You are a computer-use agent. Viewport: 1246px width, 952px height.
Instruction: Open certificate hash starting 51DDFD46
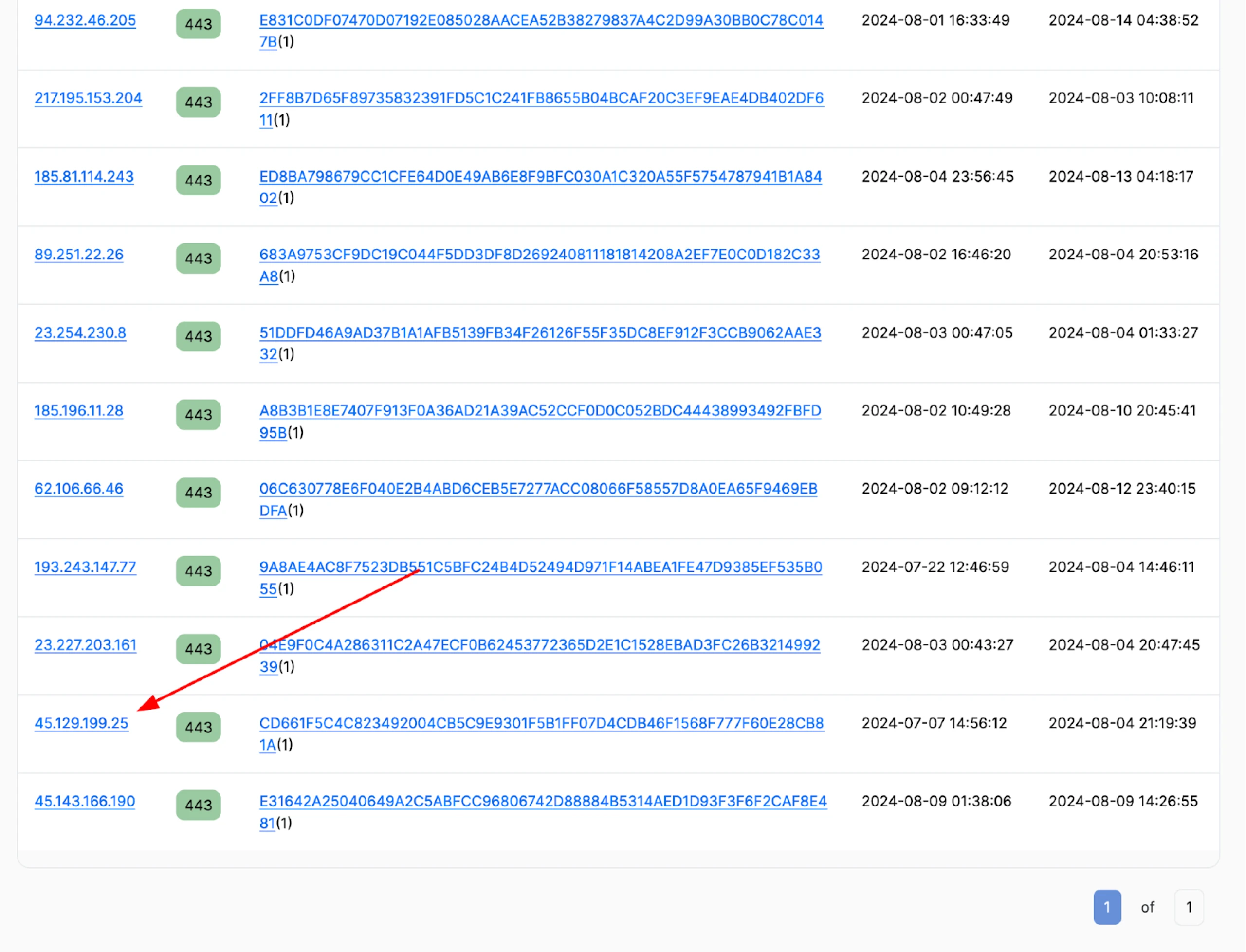540,344
